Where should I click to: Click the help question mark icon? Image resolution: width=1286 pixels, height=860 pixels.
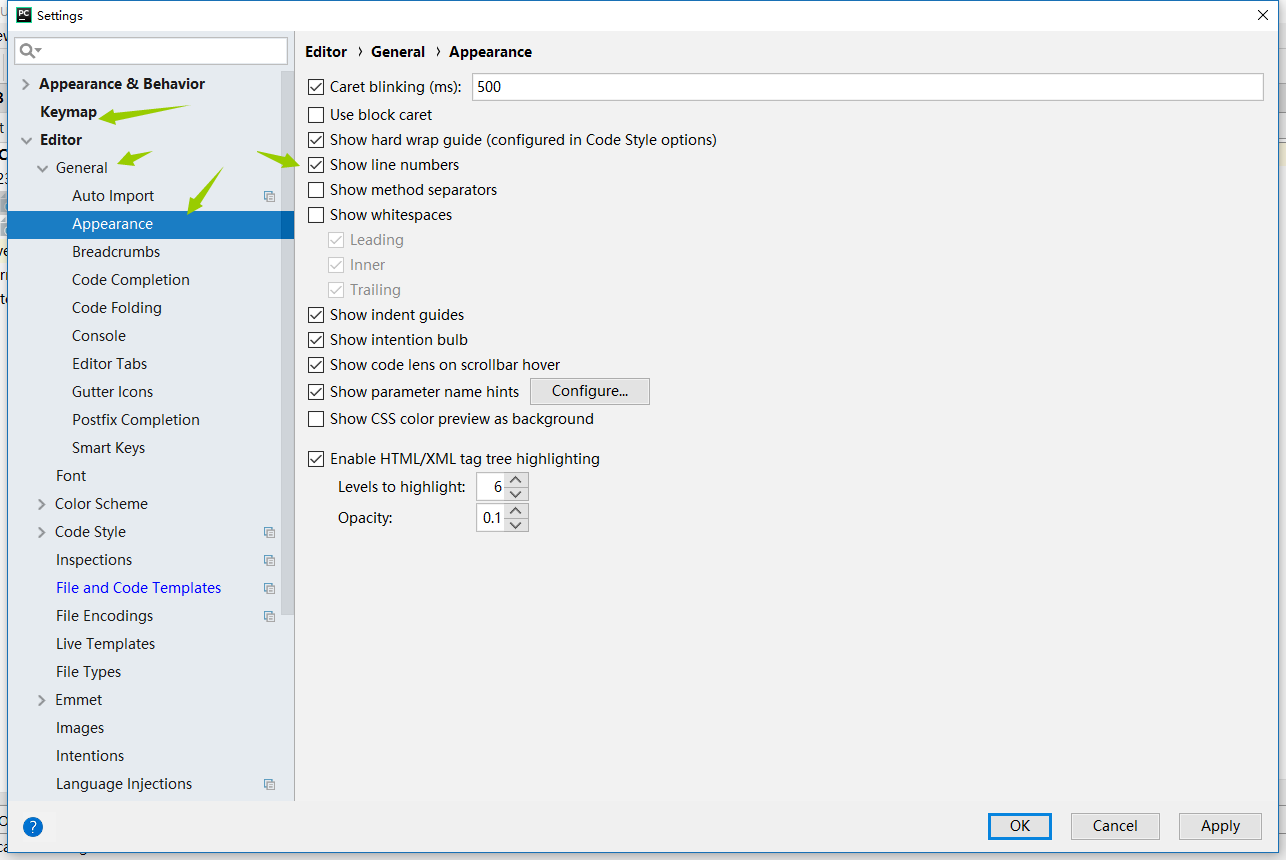click(x=33, y=827)
